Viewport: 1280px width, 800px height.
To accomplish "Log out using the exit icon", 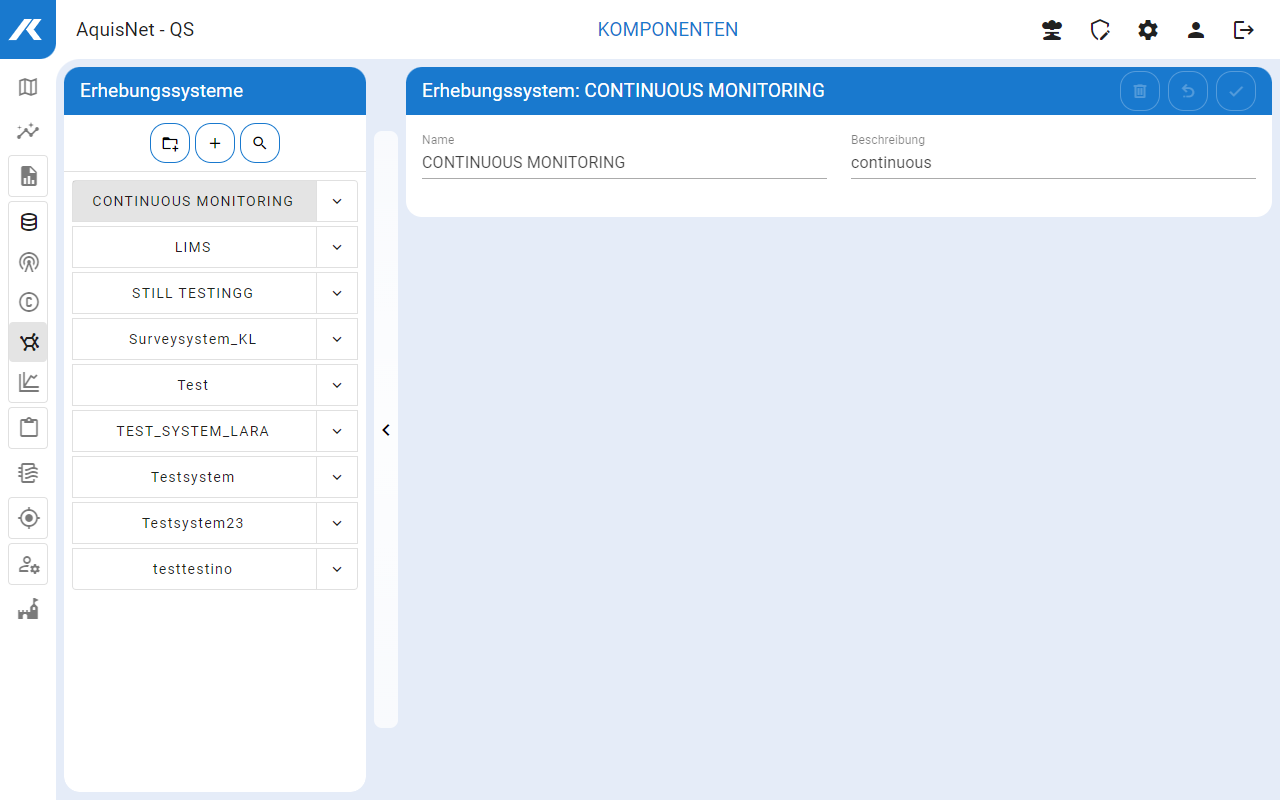I will click(x=1244, y=30).
